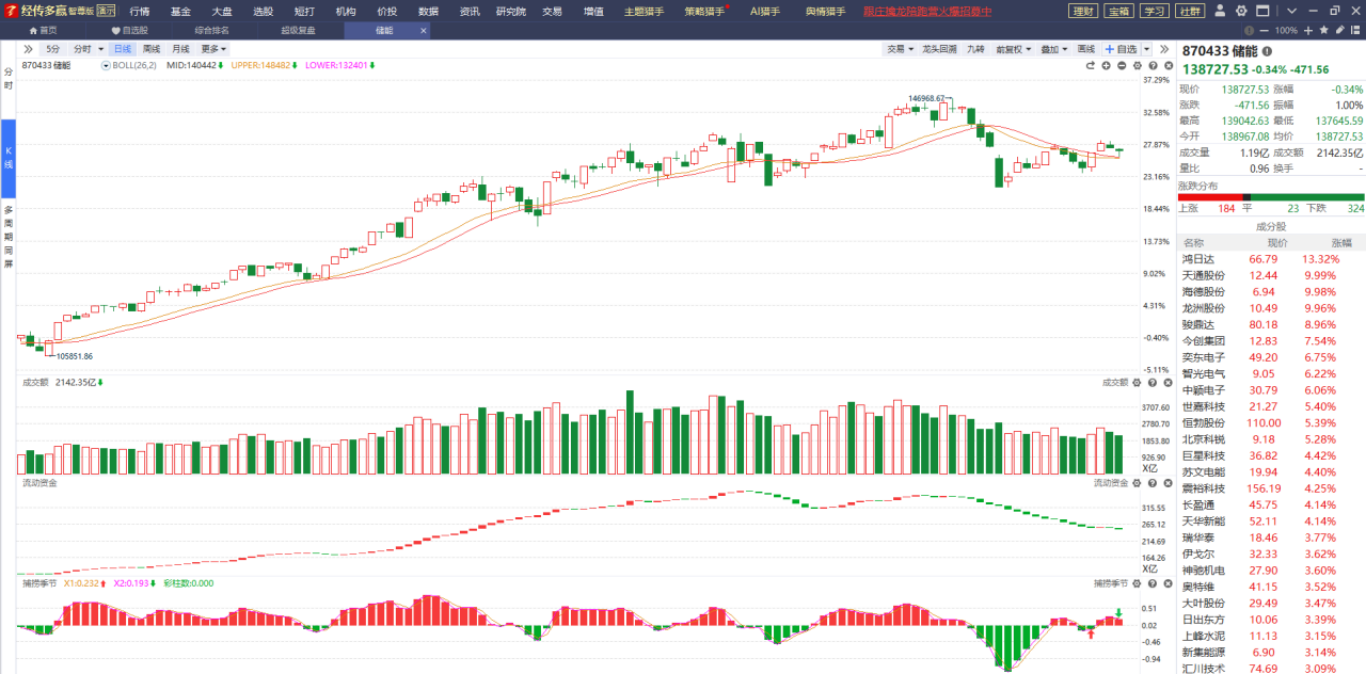1367x674 pixels.
Task: Select the K线 view in left sidebar
Action: [8, 157]
